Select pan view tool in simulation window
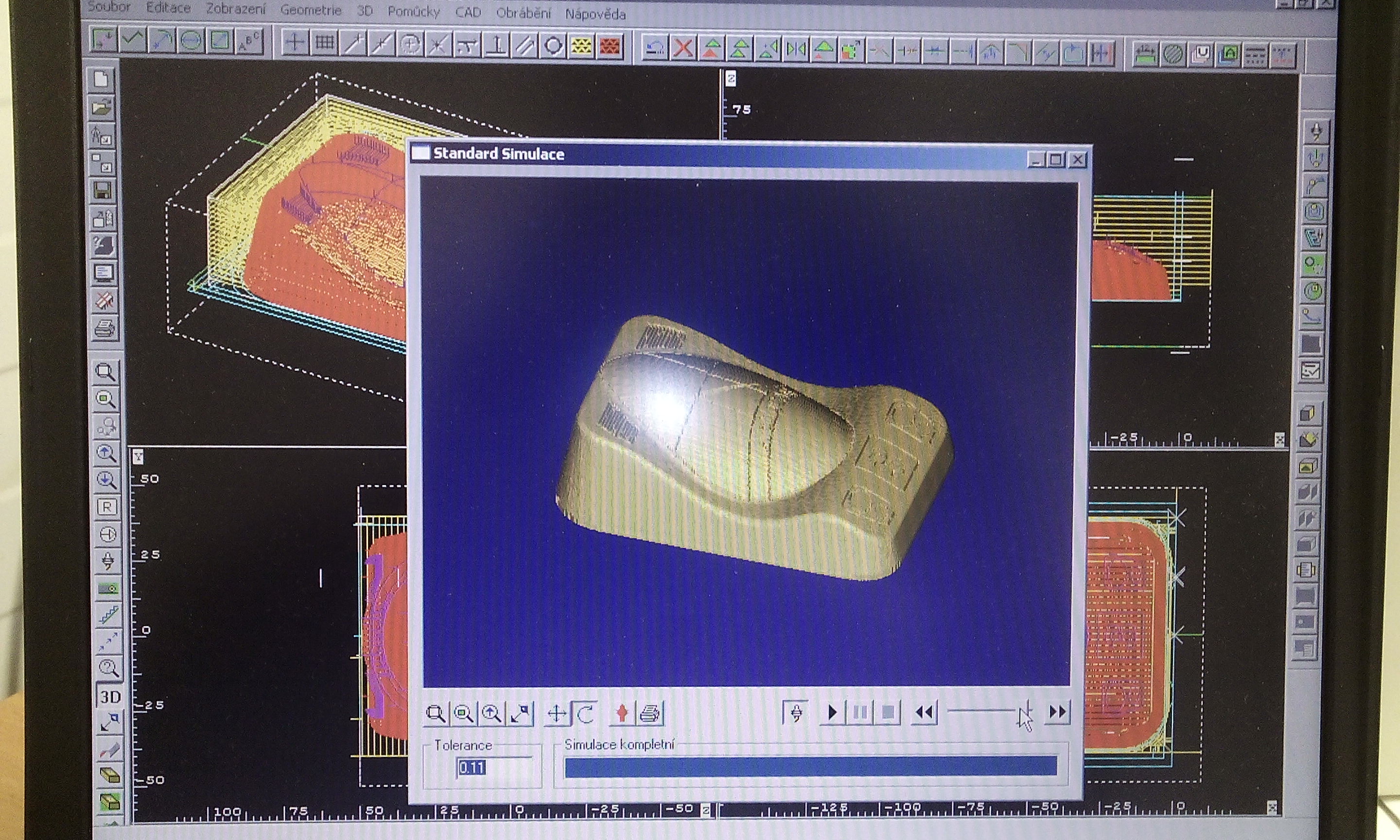The width and height of the screenshot is (1400, 840). tap(557, 714)
